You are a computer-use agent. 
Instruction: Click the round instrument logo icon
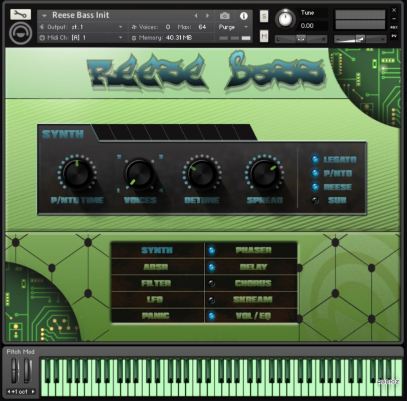coord(20,33)
